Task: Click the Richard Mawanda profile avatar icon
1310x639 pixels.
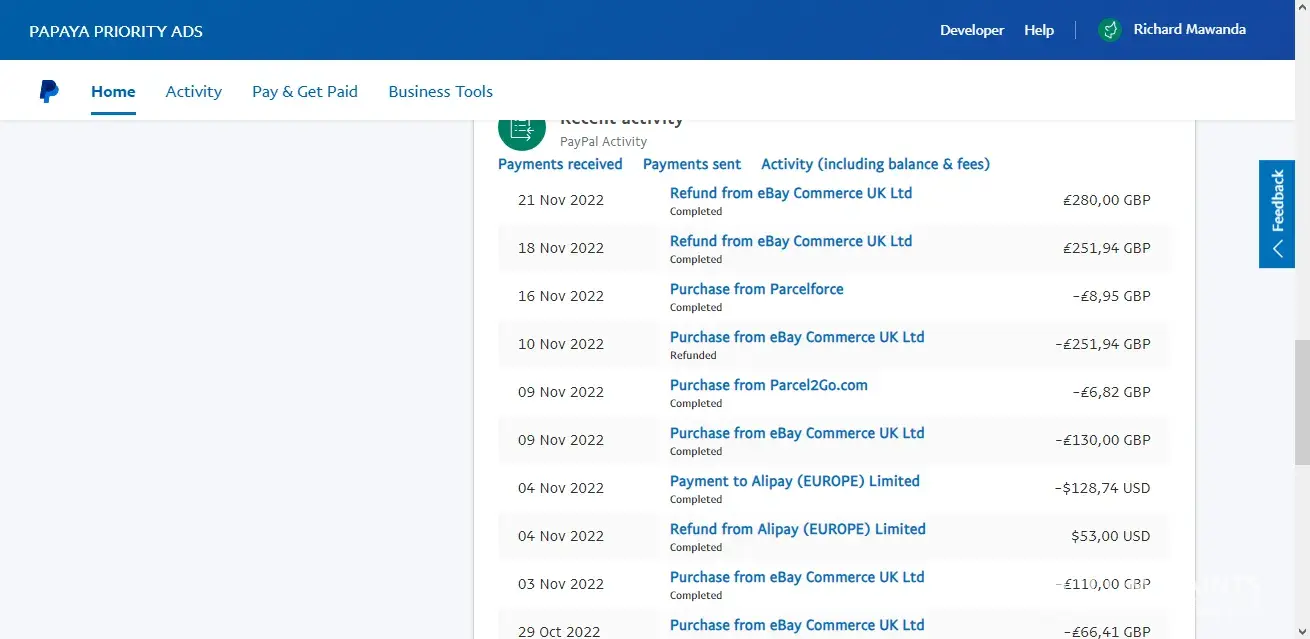Action: click(x=1109, y=30)
